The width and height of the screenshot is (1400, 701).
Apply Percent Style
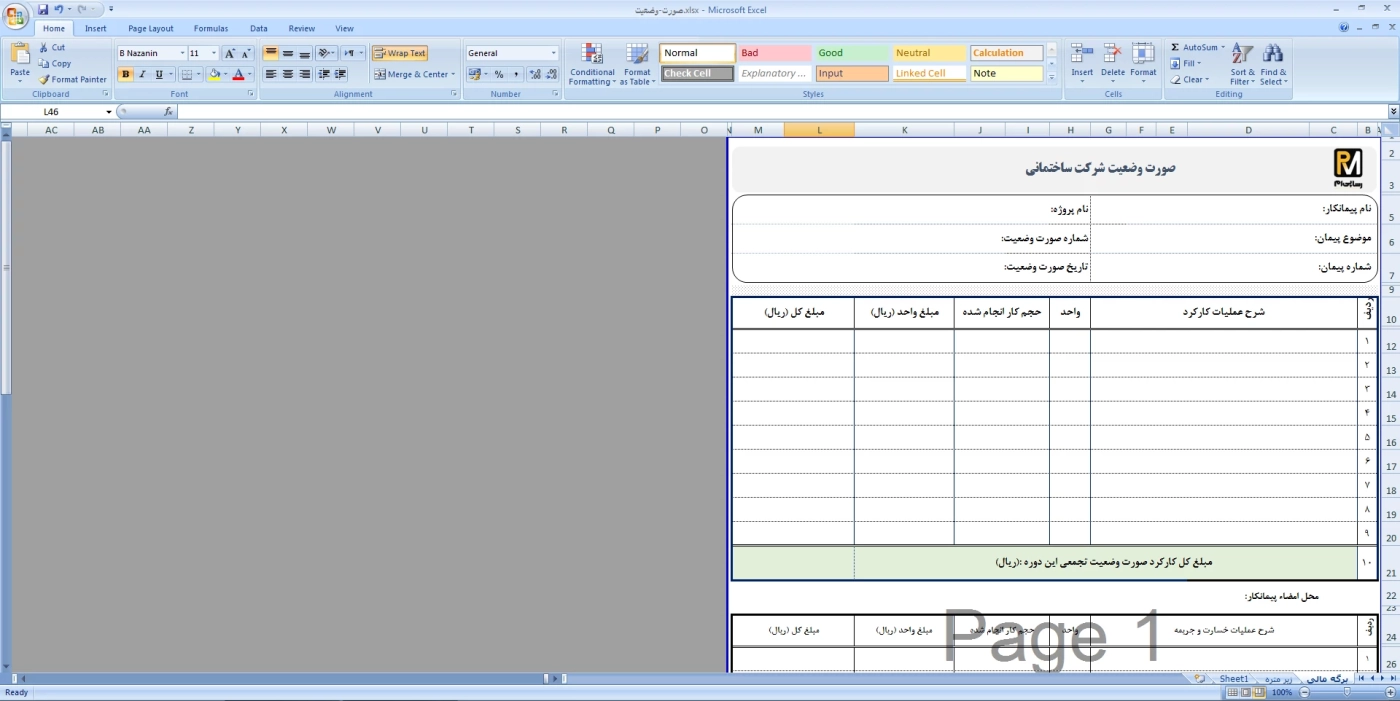tap(499, 74)
